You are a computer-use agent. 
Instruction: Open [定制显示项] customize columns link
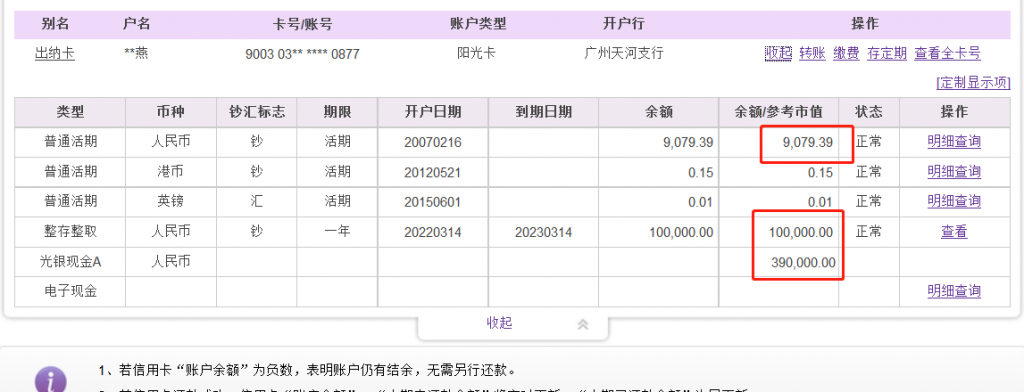point(973,83)
